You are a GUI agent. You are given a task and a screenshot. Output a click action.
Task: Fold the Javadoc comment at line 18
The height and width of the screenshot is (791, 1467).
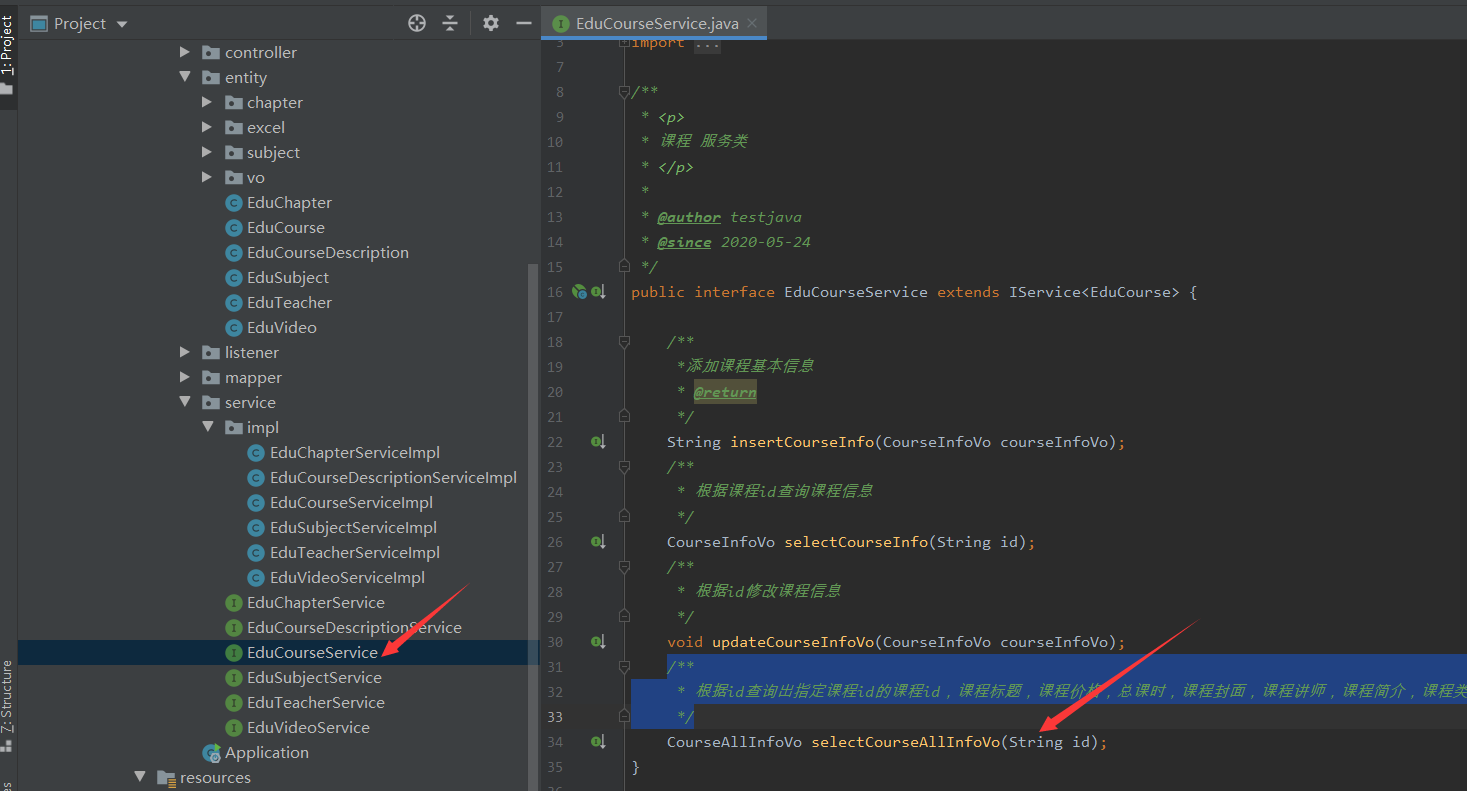pyautogui.click(x=624, y=342)
